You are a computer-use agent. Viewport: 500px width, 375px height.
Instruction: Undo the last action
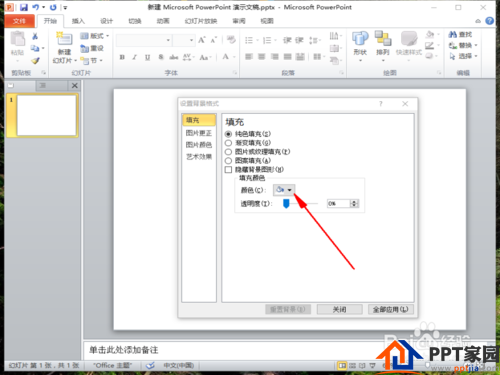(35, 7)
